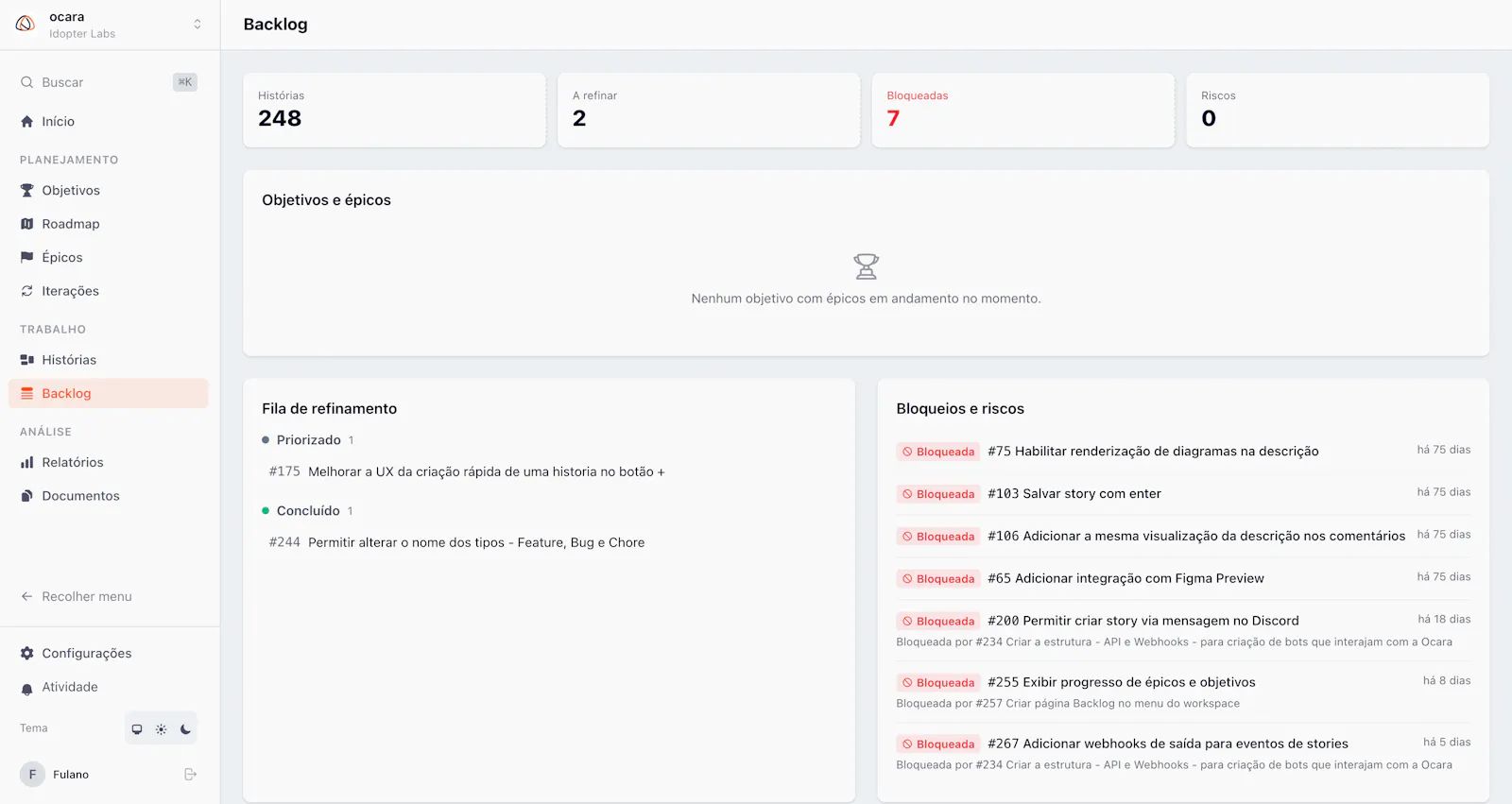Open Histórias in the sidebar
Screen dimensions: 1512x804
click(109, 360)
